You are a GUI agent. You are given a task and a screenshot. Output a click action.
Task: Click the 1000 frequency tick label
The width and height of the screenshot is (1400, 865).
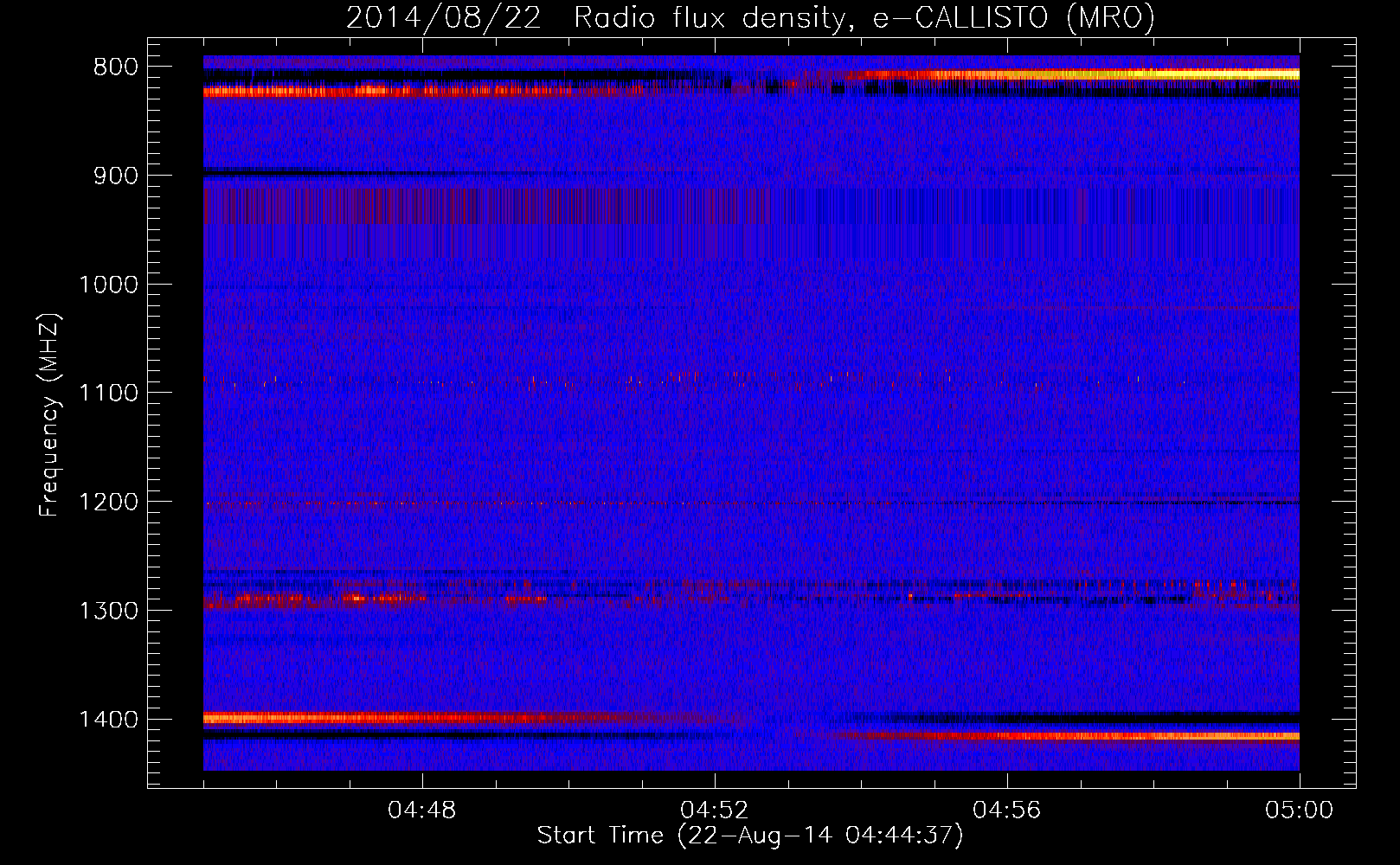pyautogui.click(x=108, y=285)
